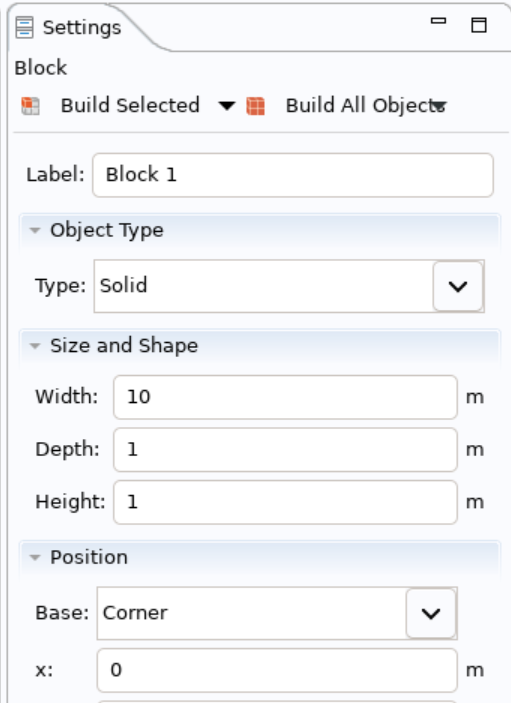Maximize the Settings panel

(479, 25)
